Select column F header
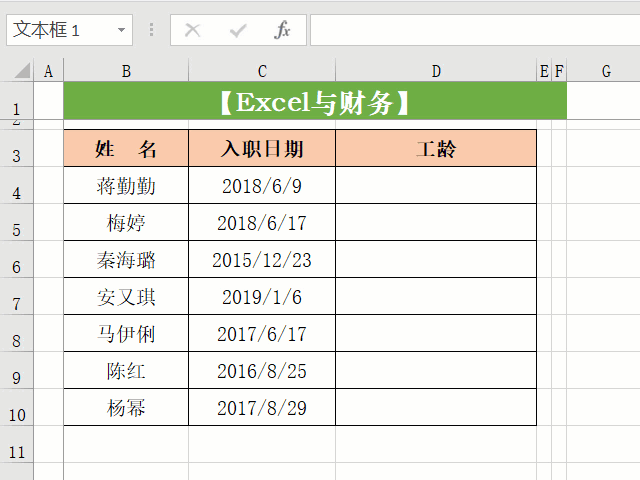This screenshot has height=480, width=640. [x=559, y=71]
